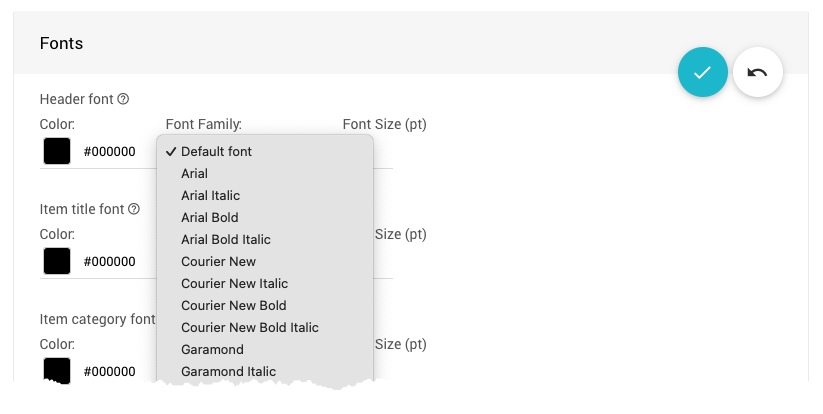Click the Header font #000000 color field
Image resolution: width=823 pixels, height=414 pixels.
click(109, 152)
